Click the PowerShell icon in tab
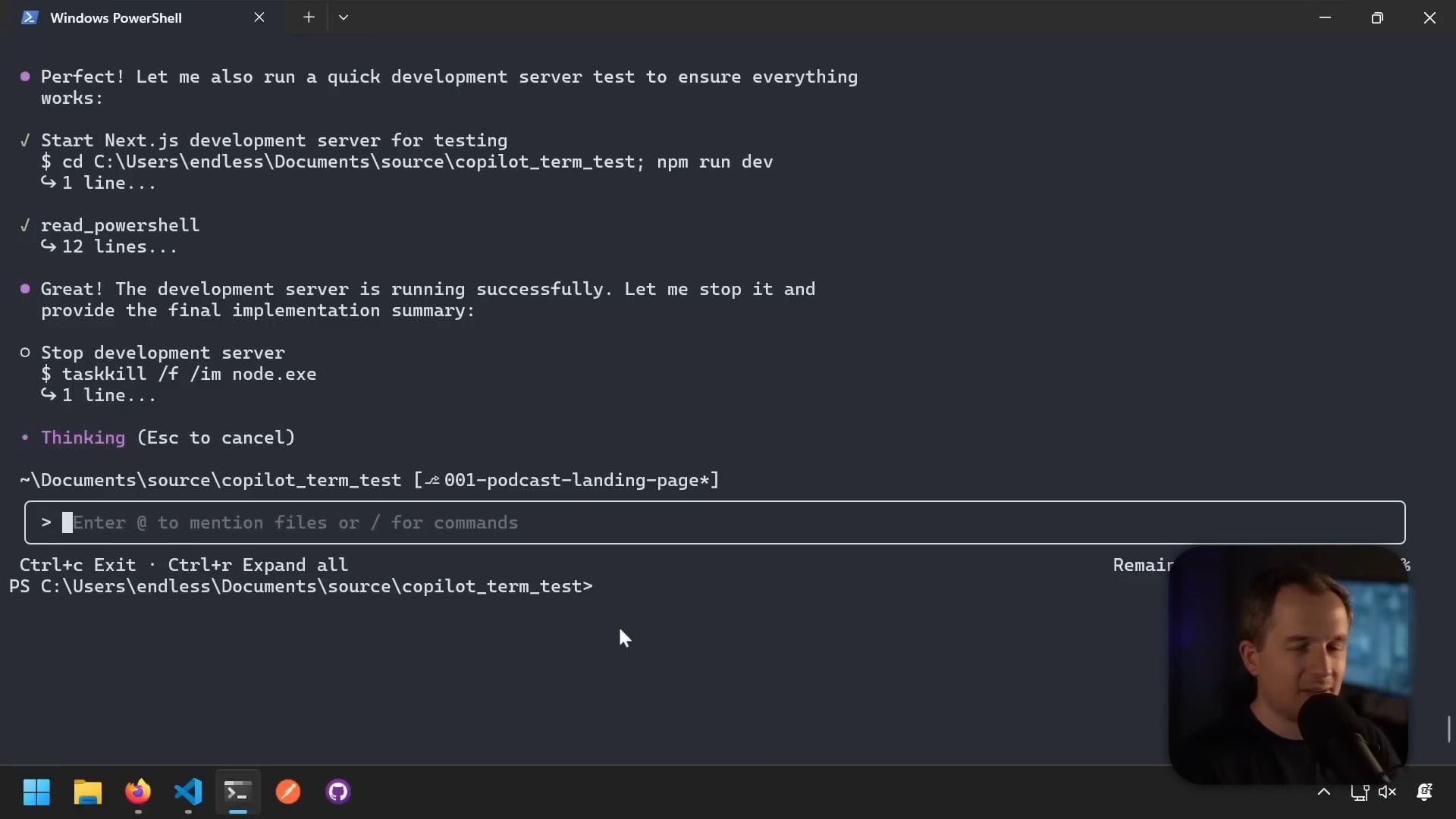This screenshot has width=1456, height=819. [x=30, y=17]
